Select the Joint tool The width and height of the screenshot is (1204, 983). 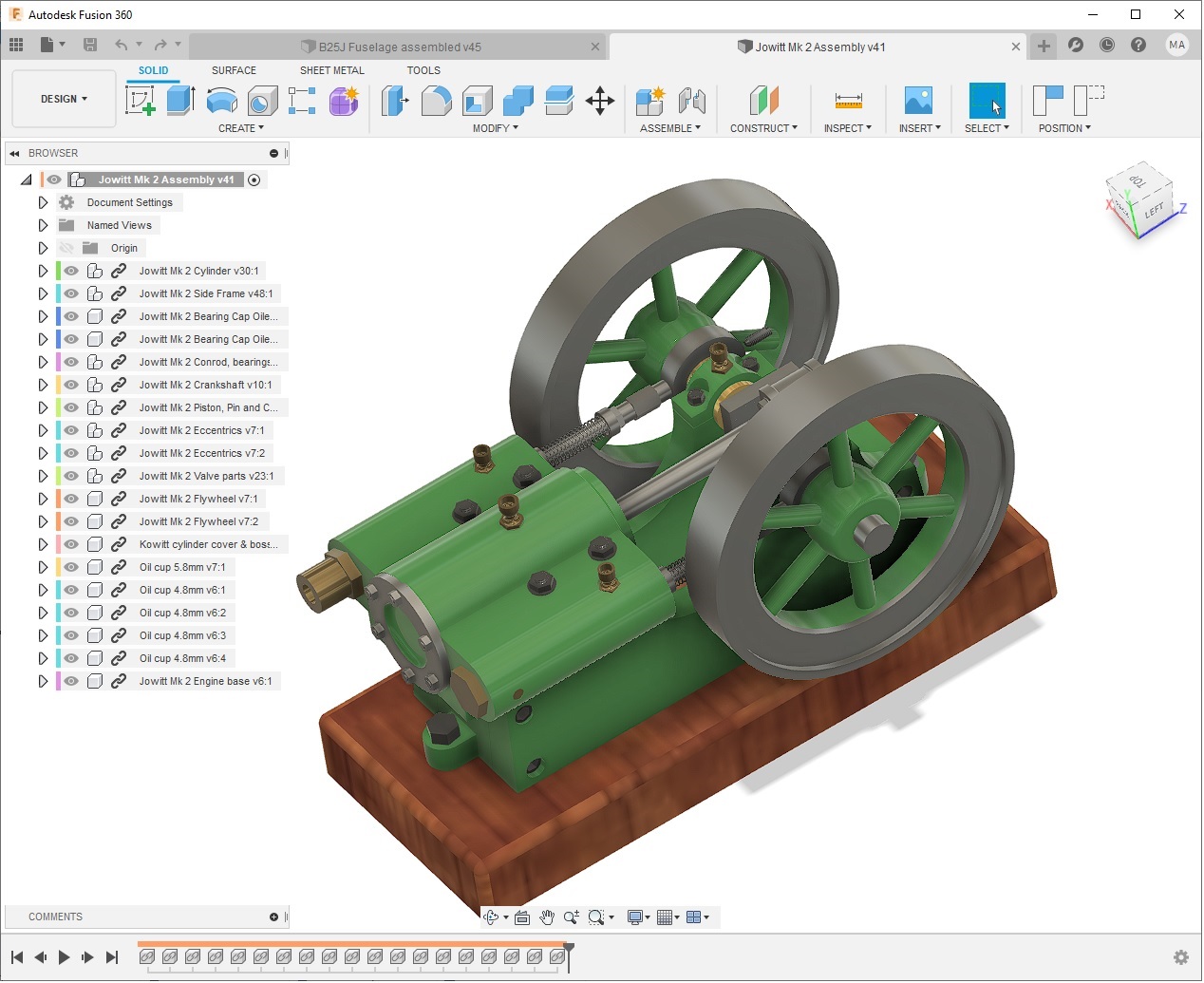(692, 100)
